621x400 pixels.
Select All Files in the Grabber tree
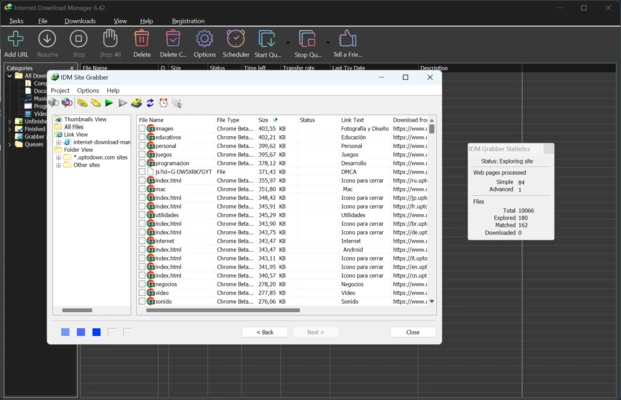point(74,127)
